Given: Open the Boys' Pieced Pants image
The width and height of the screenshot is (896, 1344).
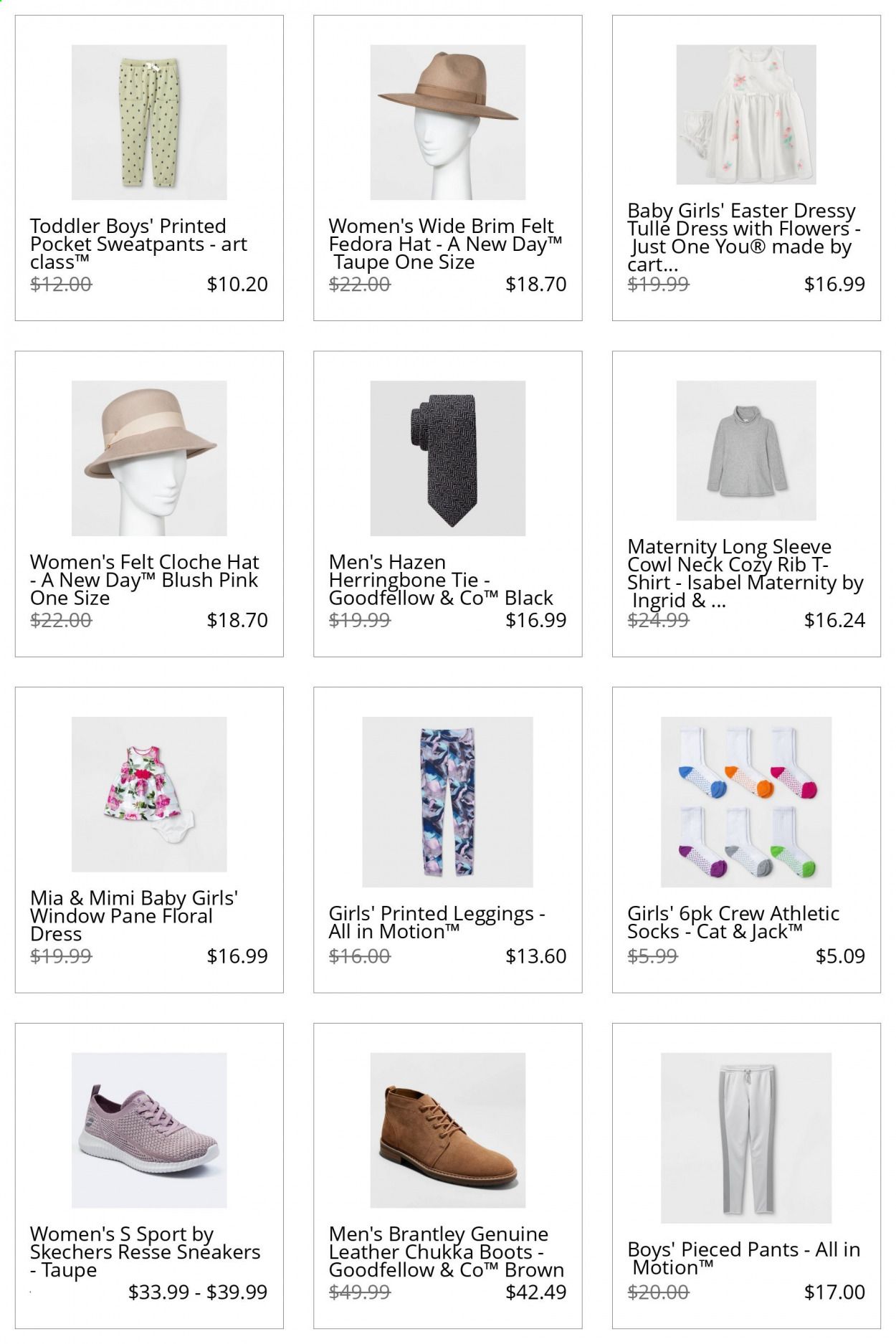Looking at the screenshot, I should coord(746,1138).
